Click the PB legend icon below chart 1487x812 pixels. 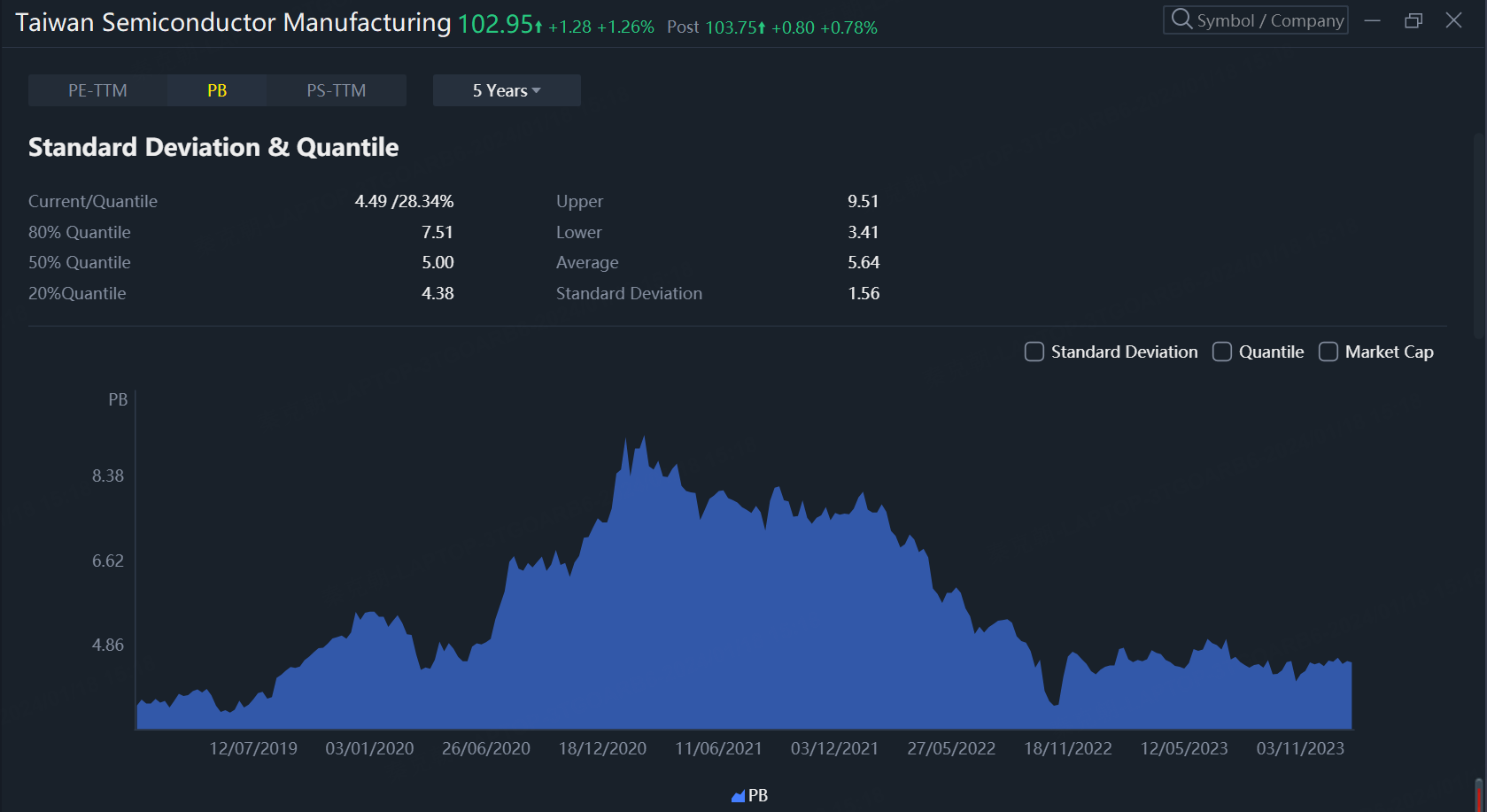[738, 796]
